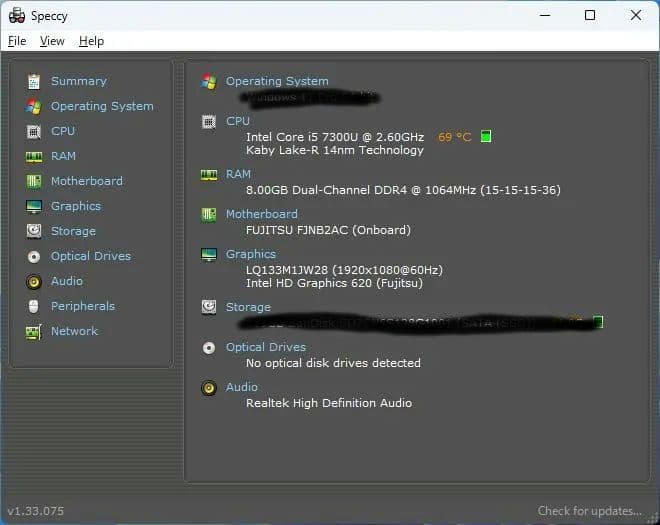This screenshot has width=660, height=525.
Task: Click the CPU chip icon in sidebar
Action: click(x=34, y=131)
